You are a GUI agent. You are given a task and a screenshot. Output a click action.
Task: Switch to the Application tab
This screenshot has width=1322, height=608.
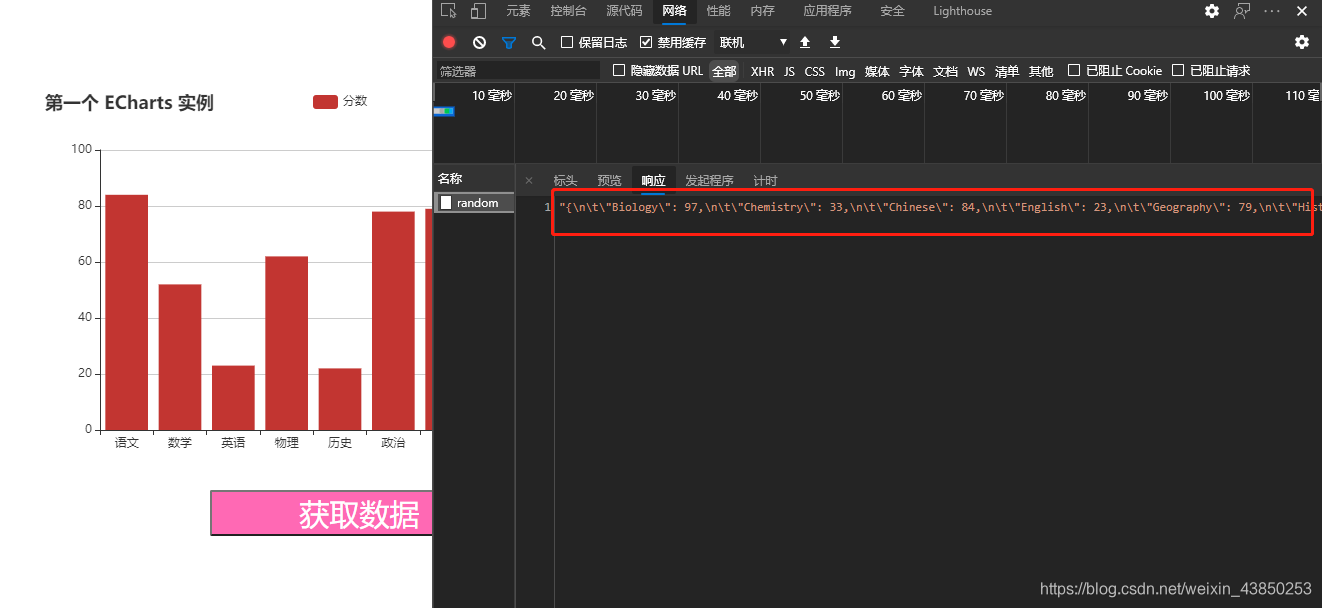pos(827,11)
